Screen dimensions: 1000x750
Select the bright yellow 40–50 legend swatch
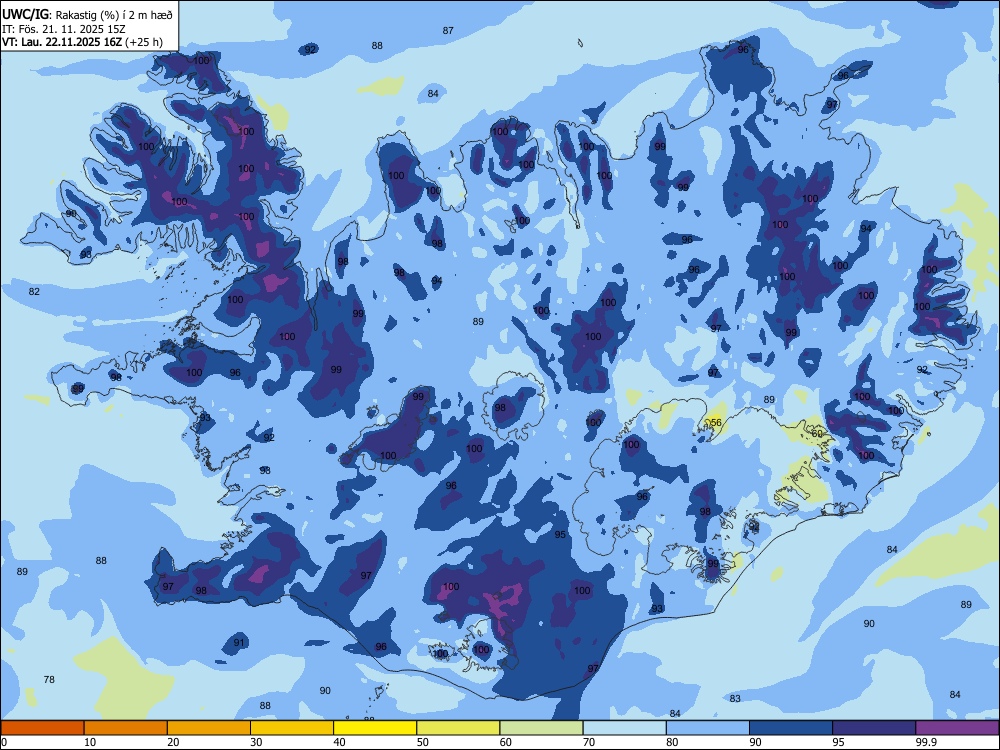(x=375, y=728)
